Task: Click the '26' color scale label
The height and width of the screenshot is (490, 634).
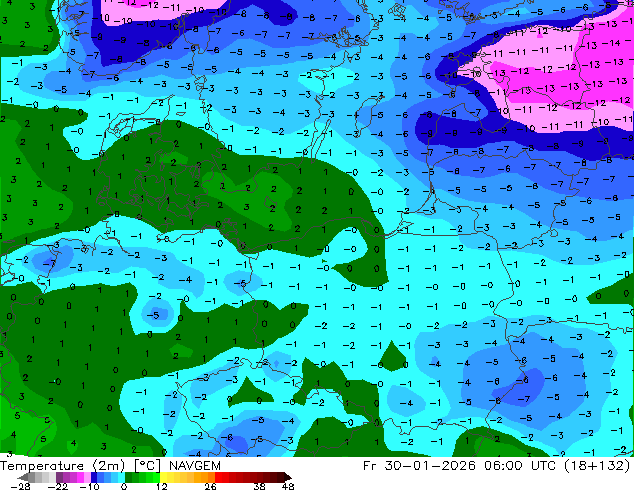Action: point(210,486)
